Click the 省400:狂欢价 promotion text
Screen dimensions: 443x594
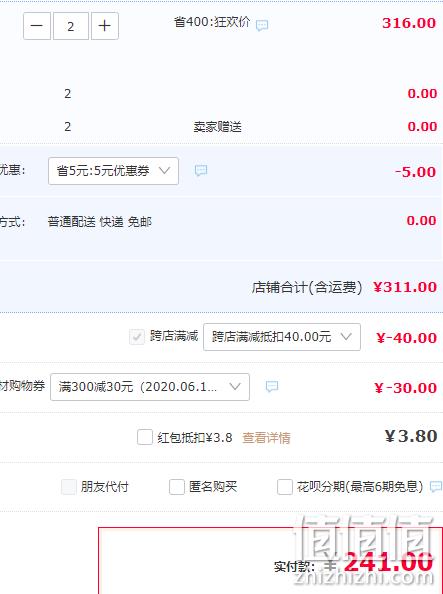coord(212,22)
